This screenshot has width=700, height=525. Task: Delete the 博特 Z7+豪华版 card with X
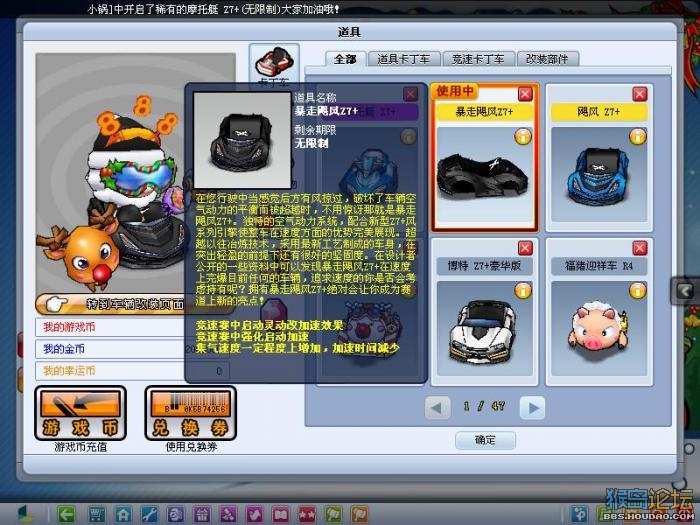[525, 248]
